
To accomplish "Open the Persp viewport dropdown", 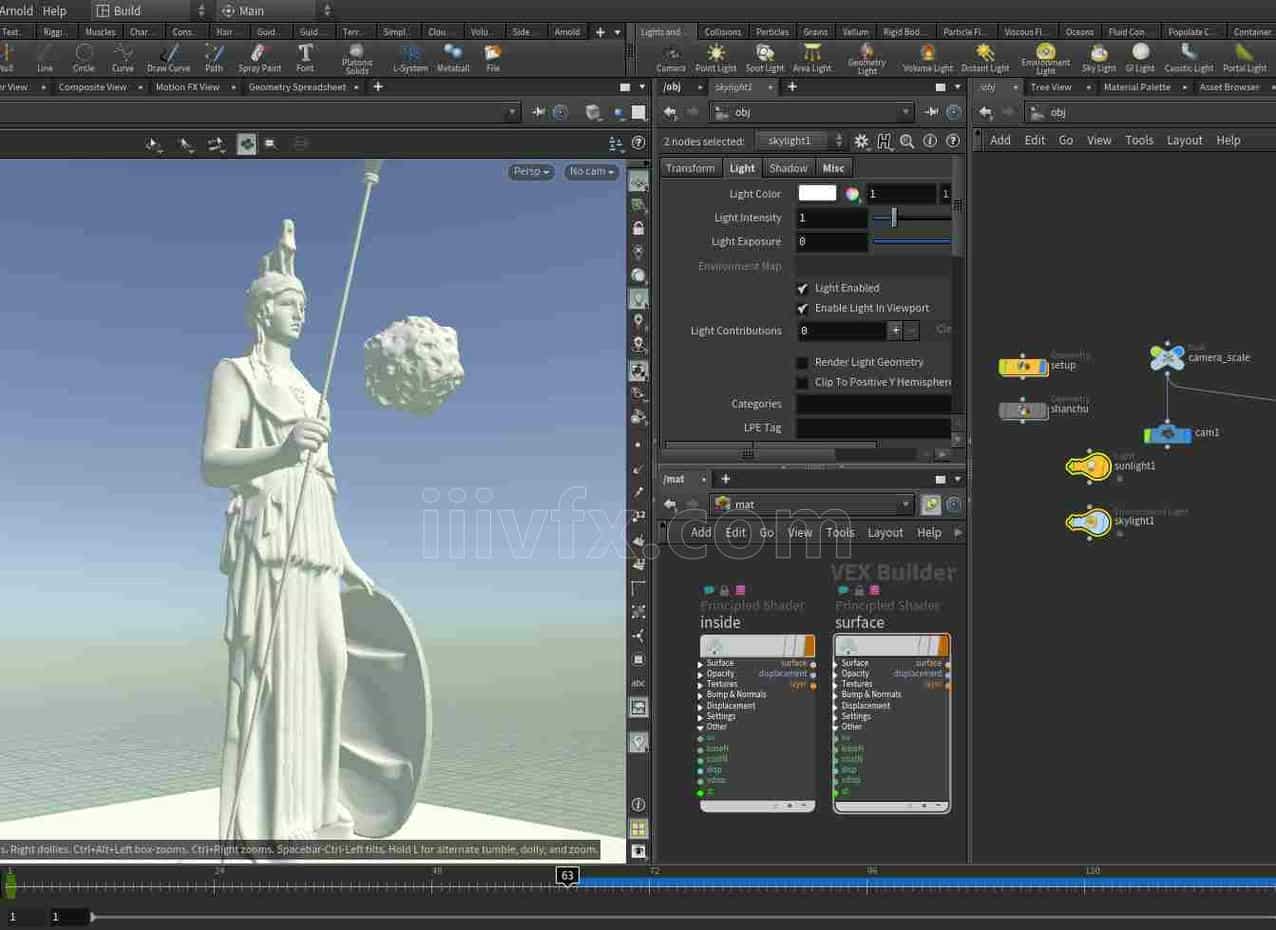I will [531, 172].
